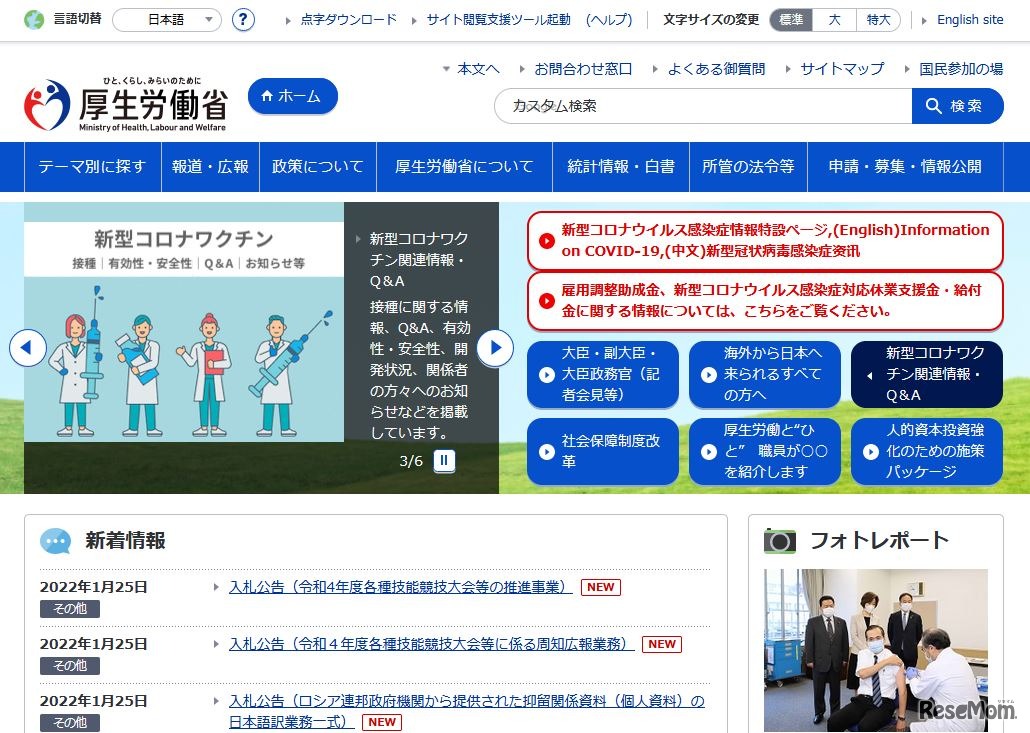Open the 言語切替 language dropdown
The height and width of the screenshot is (733, 1030).
166,19
